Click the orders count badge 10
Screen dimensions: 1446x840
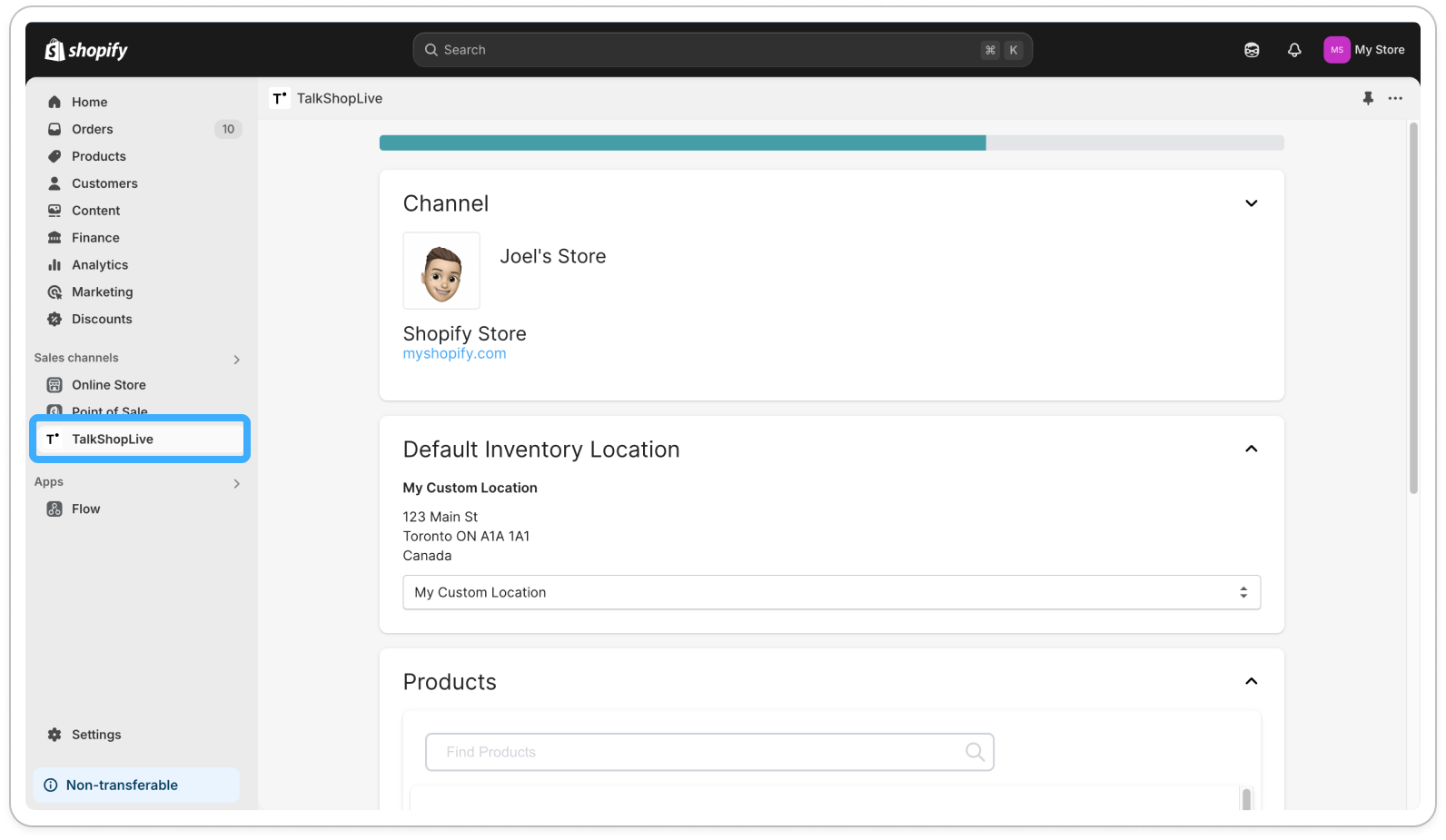point(228,129)
